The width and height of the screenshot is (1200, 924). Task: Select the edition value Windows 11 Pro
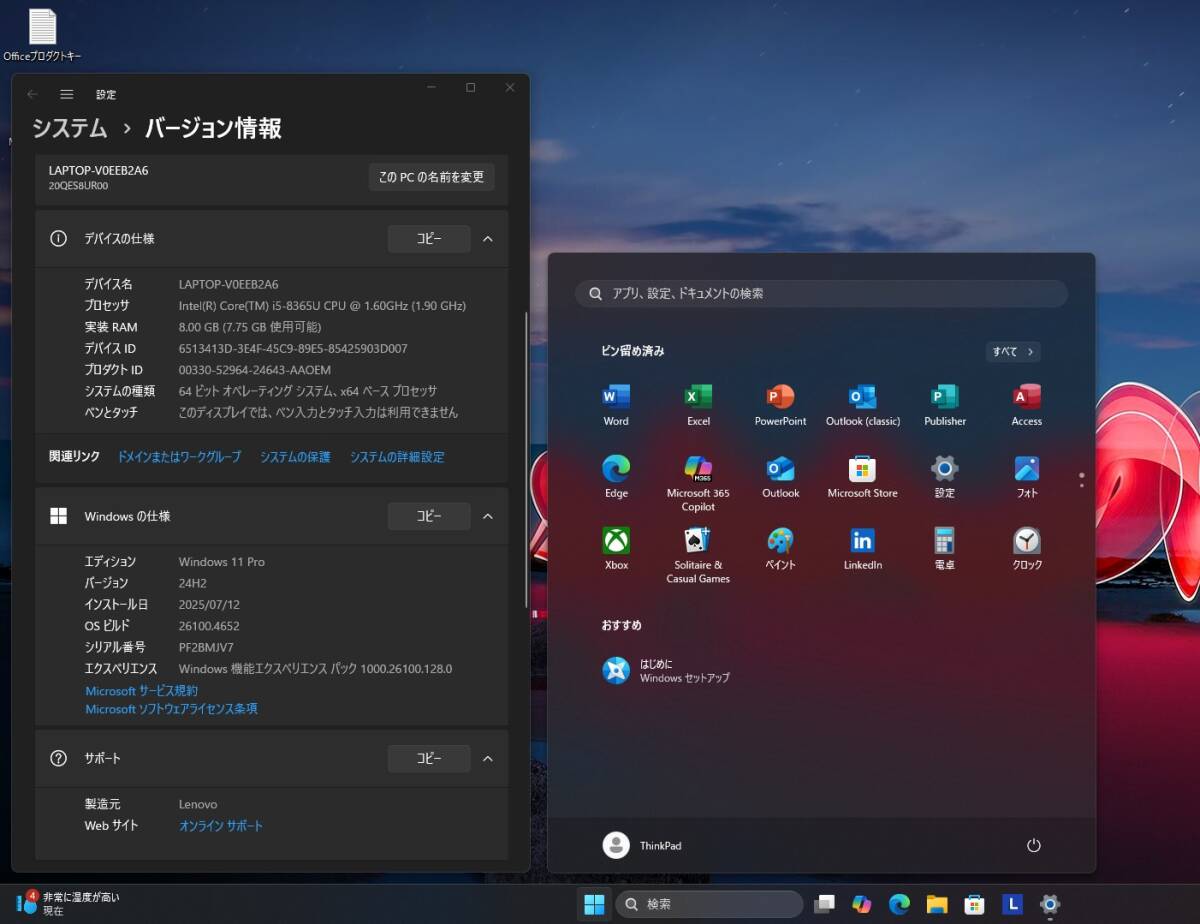222,562
